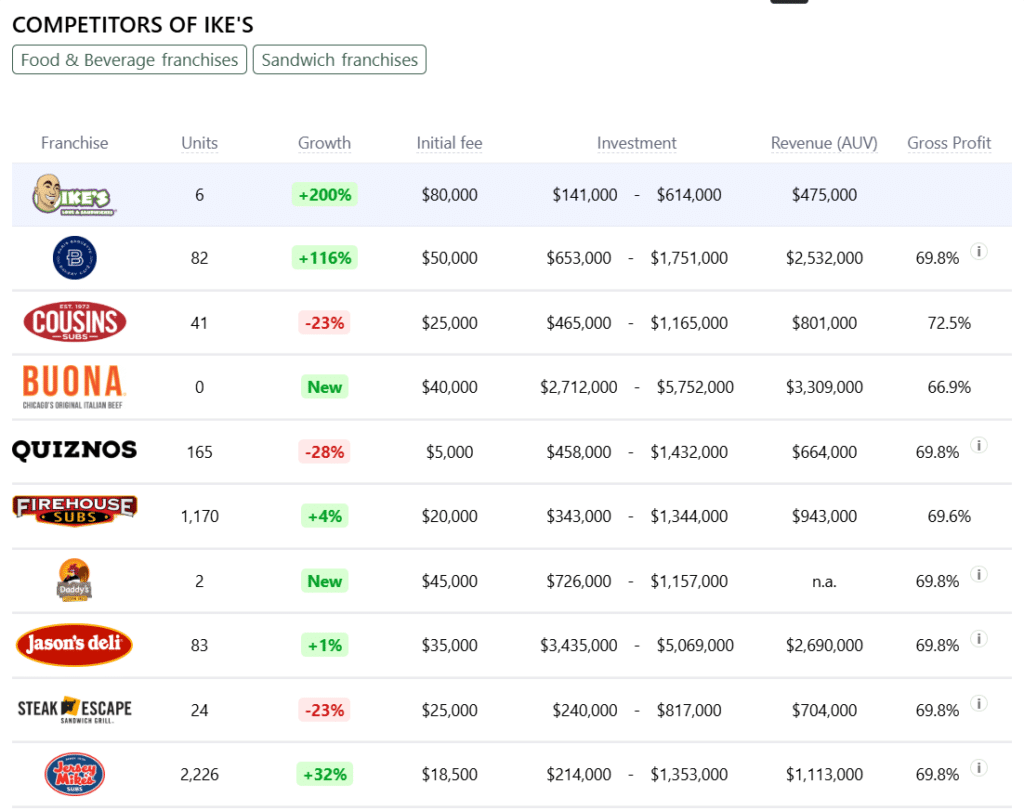This screenshot has width=1024, height=810.
Task: Select the Steak Escape logo
Action: [x=74, y=710]
